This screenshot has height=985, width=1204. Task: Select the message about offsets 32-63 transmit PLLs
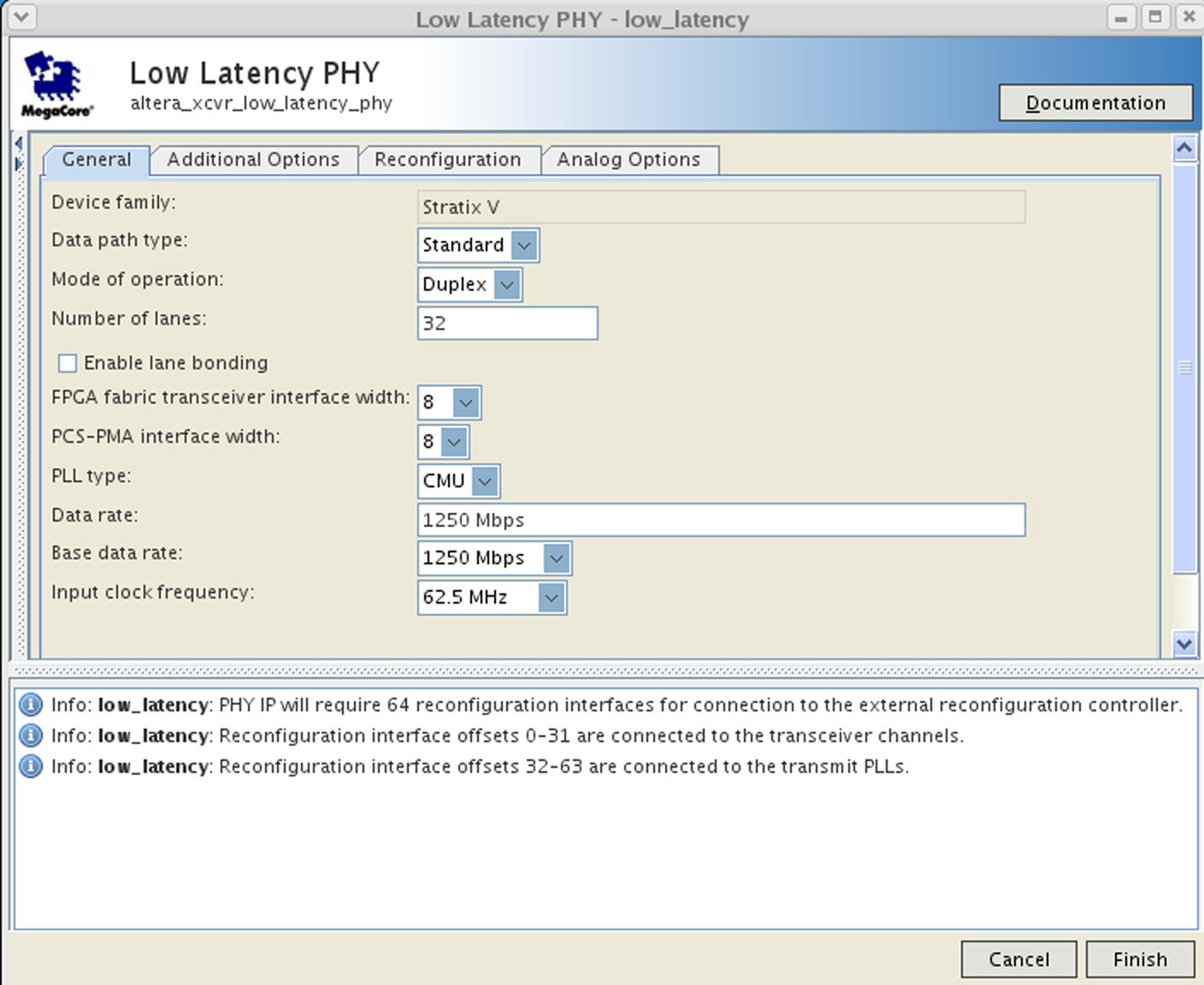(x=480, y=766)
